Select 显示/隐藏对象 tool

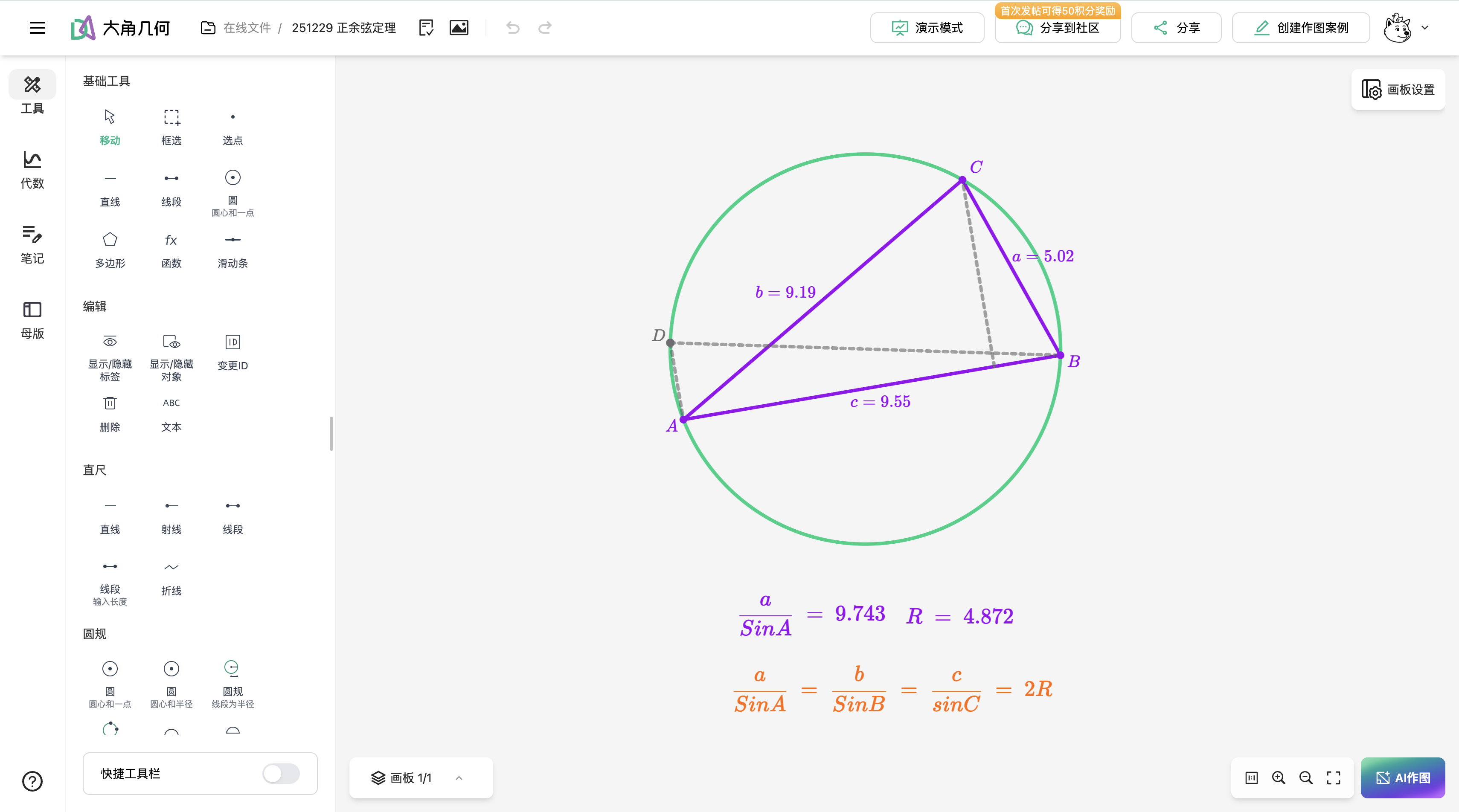point(171,358)
